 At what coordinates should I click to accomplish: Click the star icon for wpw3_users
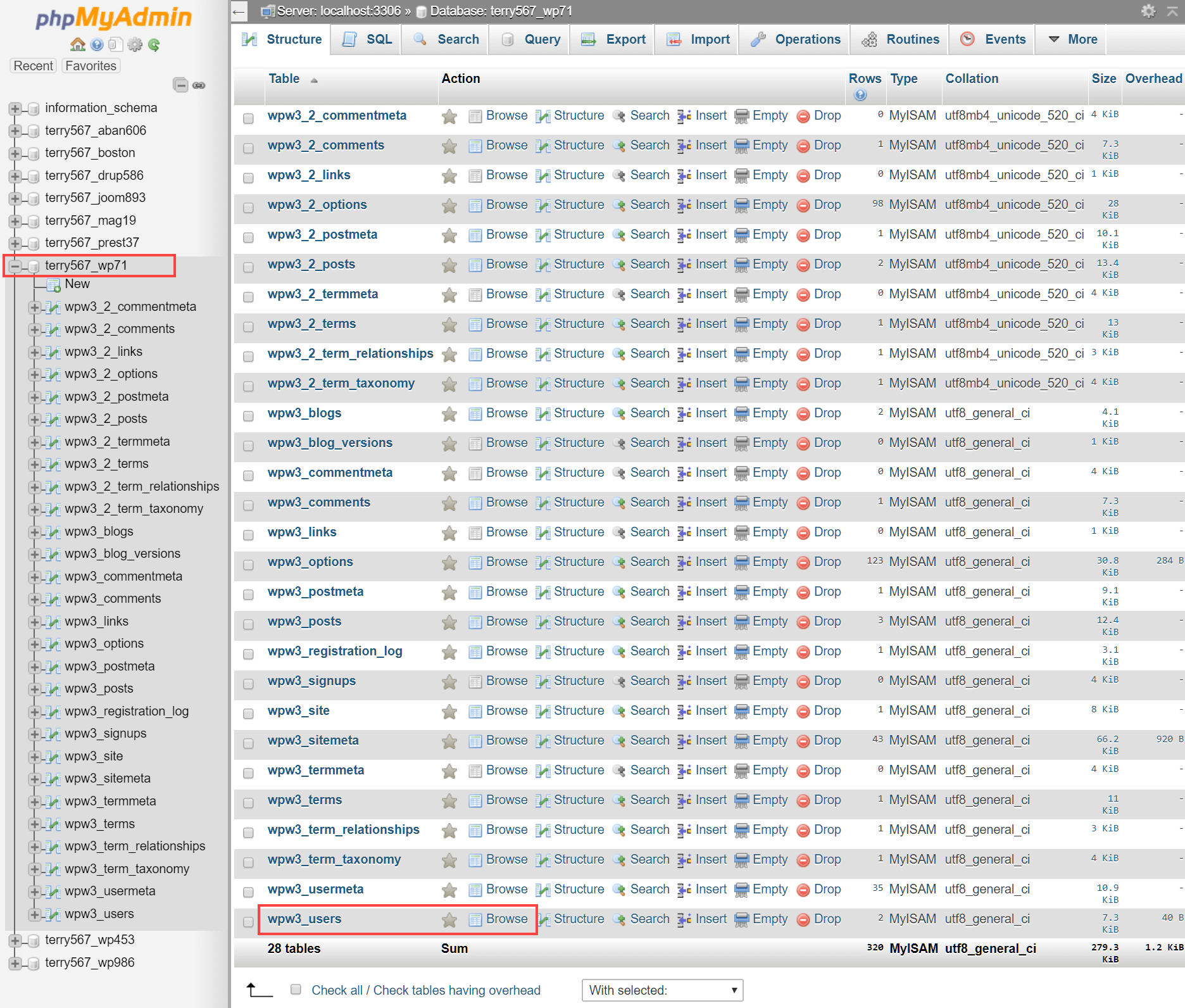[x=449, y=920]
